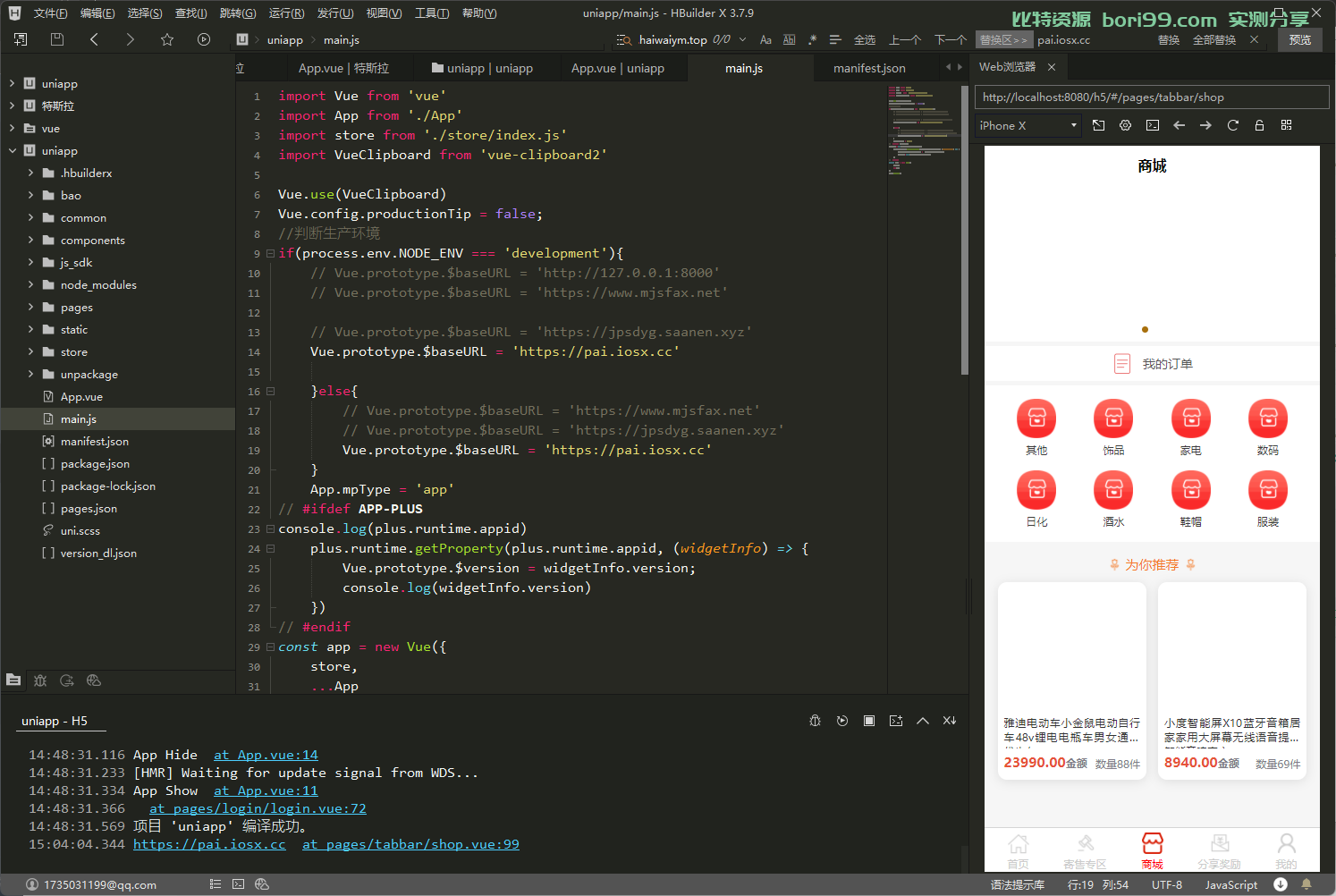Click the replace field containing pai.iosx.cc
Screen dimensions: 1336x896
[x=1091, y=39]
